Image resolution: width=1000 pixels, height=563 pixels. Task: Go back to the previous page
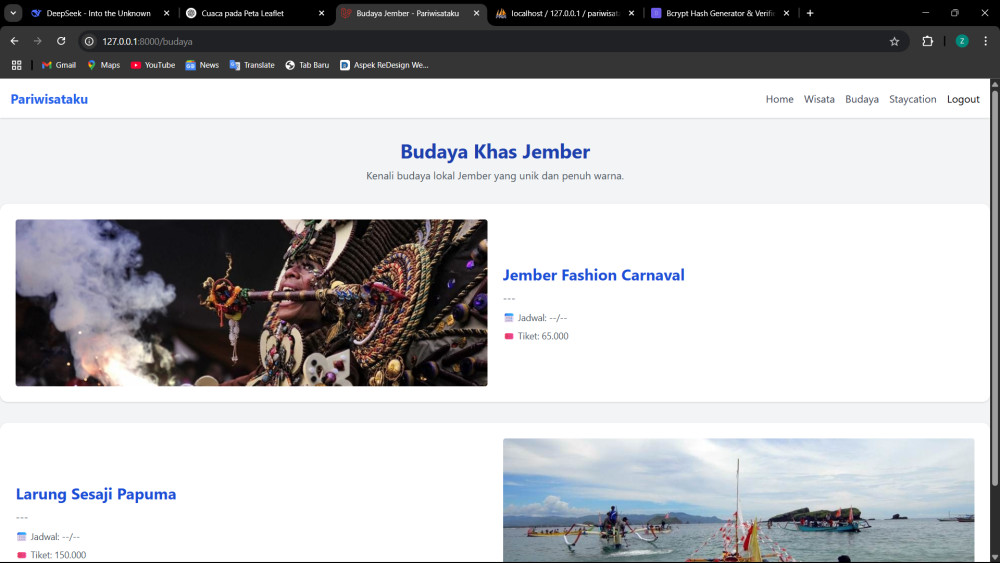pyautogui.click(x=15, y=41)
